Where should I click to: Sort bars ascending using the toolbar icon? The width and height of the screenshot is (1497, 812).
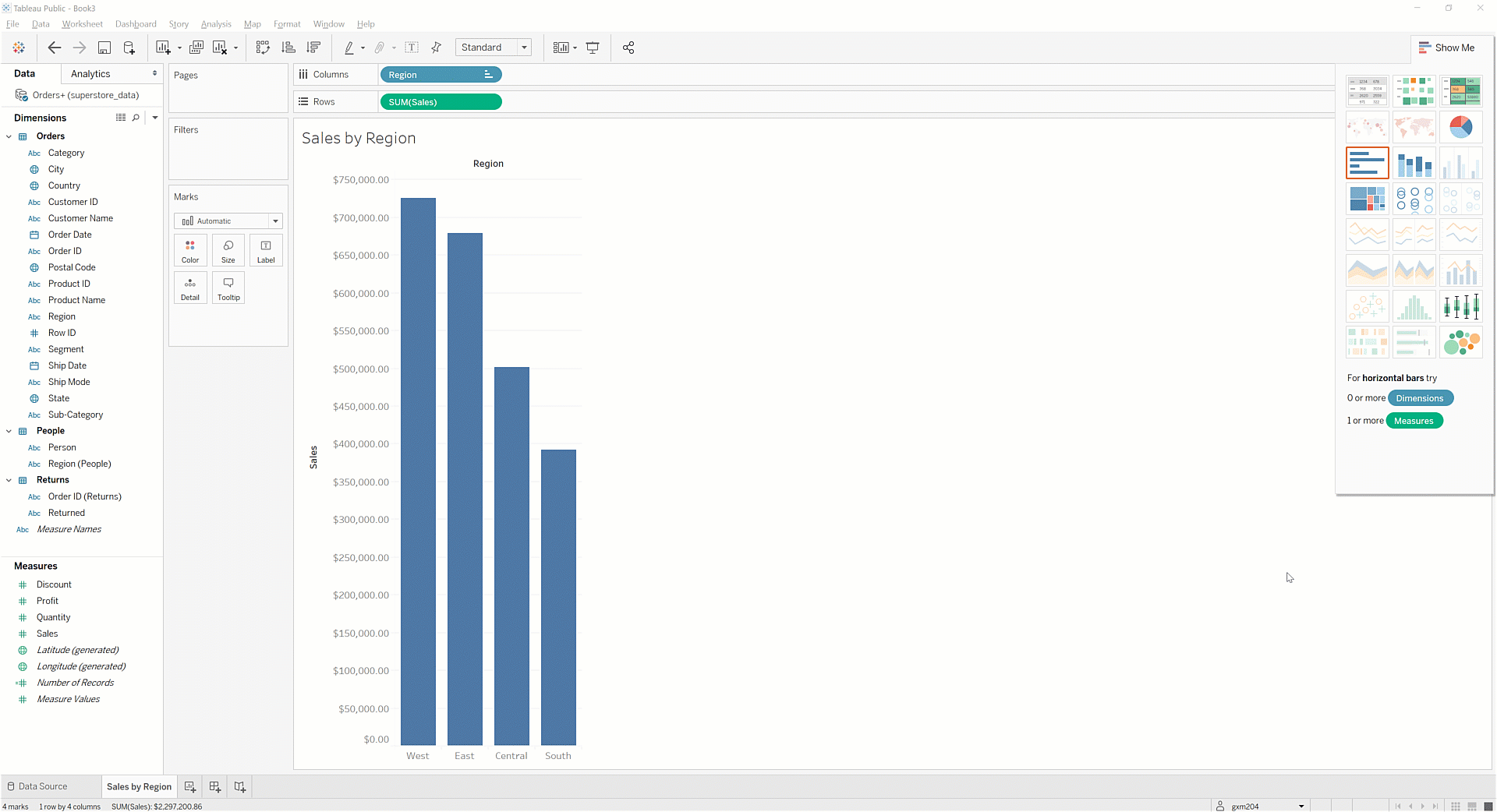tap(288, 48)
